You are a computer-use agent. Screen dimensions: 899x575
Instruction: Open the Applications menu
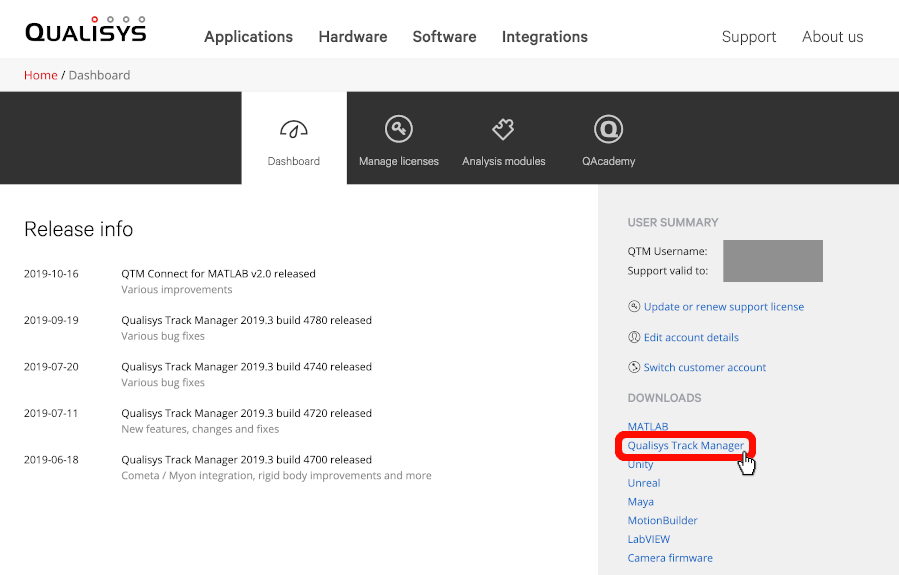[x=248, y=37]
